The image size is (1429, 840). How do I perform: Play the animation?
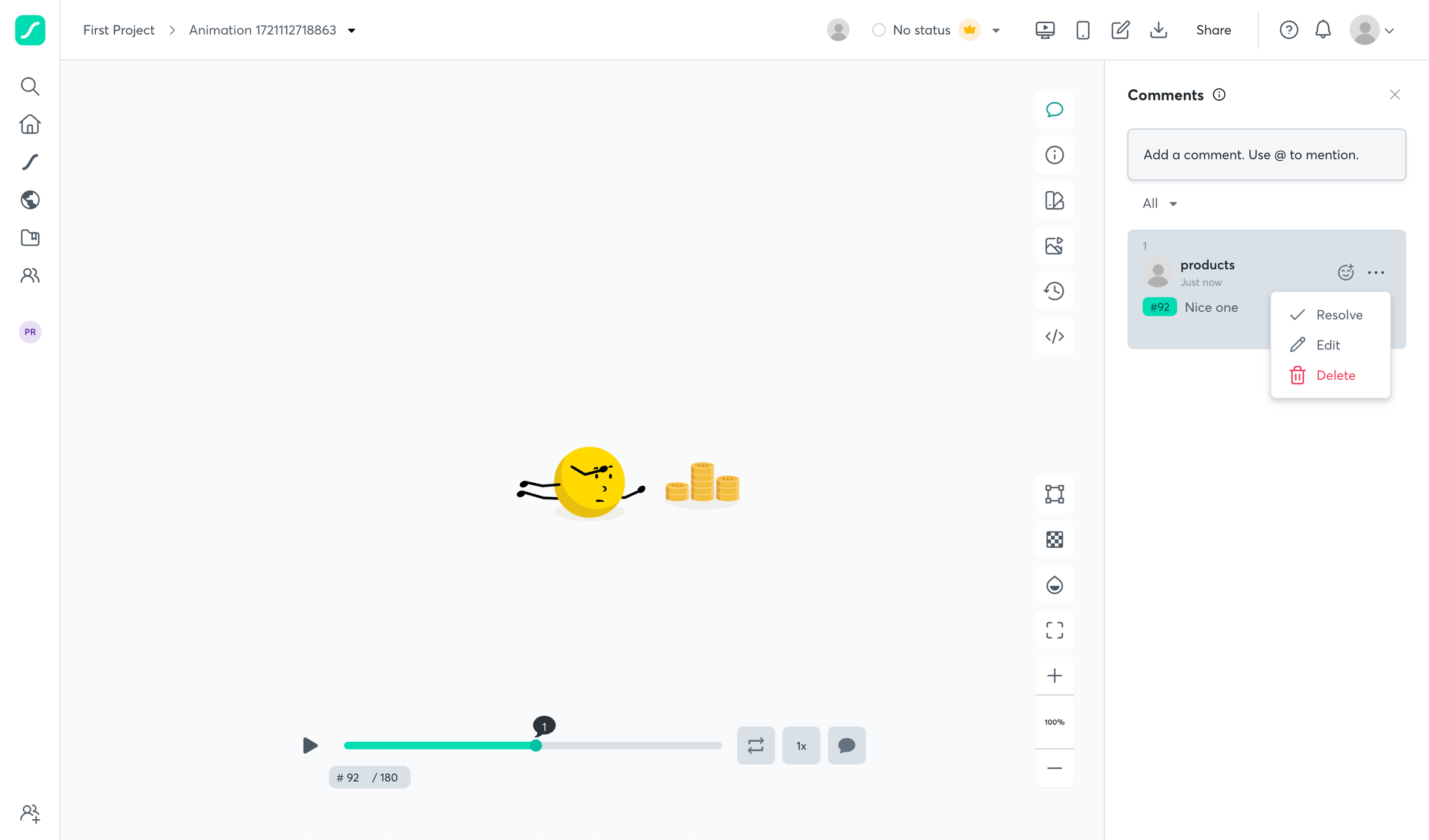[310, 745]
